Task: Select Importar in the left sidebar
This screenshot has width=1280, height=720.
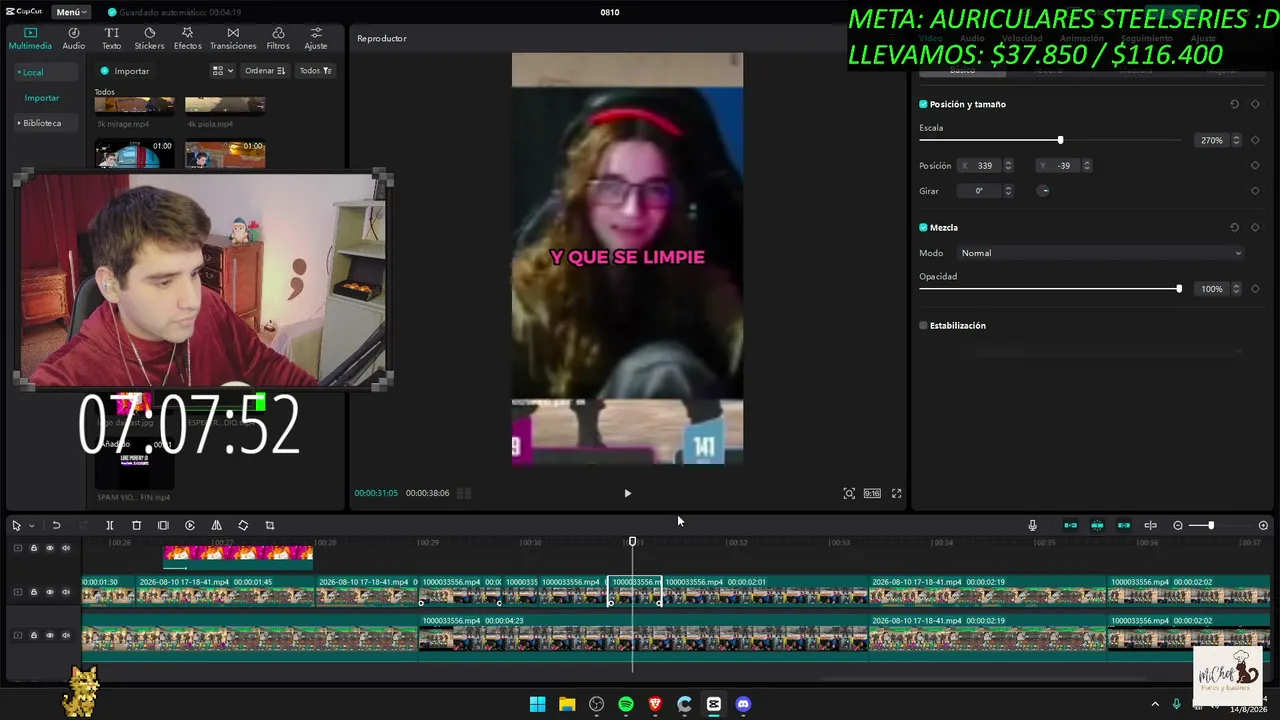Action: coord(42,98)
